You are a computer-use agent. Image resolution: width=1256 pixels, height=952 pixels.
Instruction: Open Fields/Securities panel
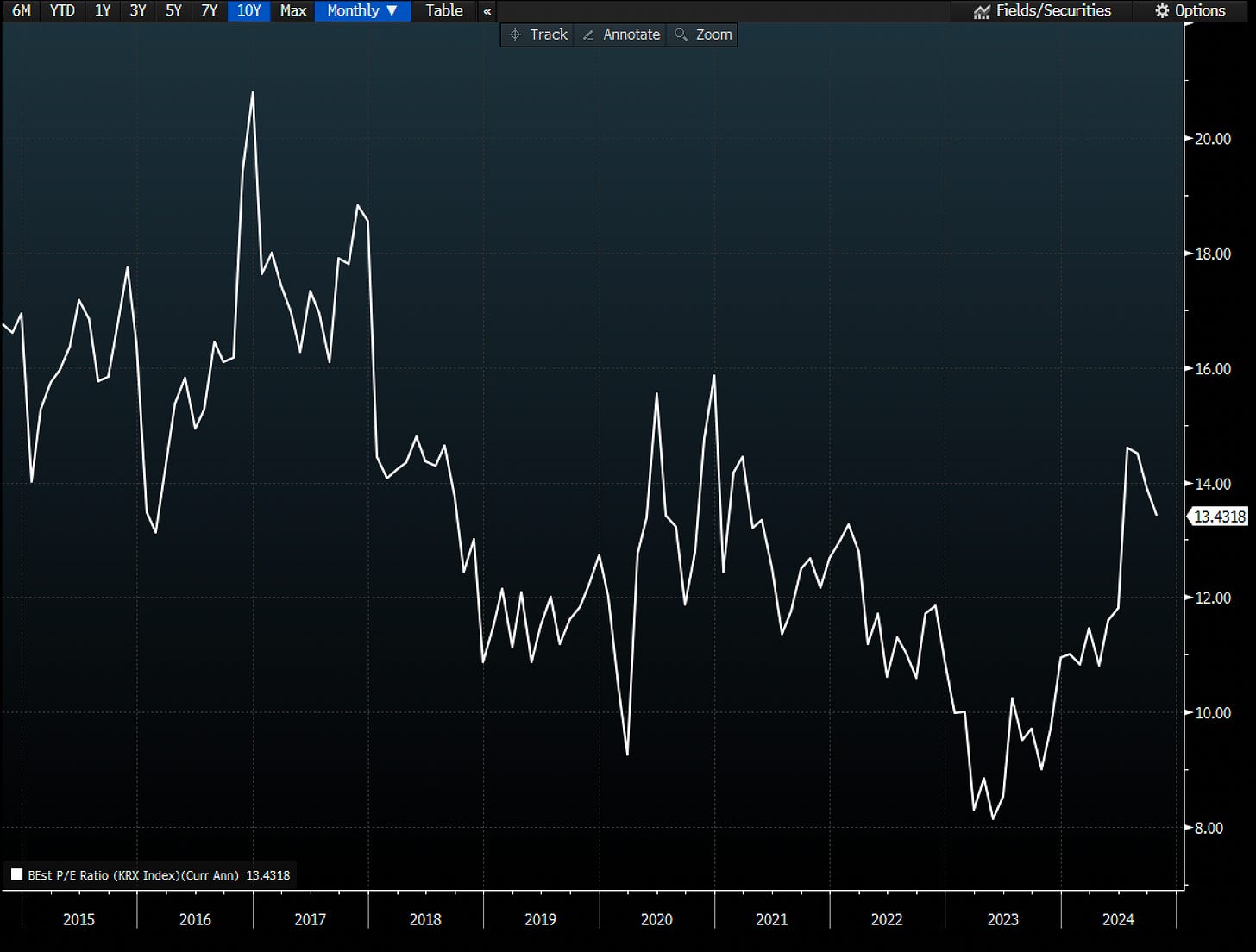point(1042,10)
